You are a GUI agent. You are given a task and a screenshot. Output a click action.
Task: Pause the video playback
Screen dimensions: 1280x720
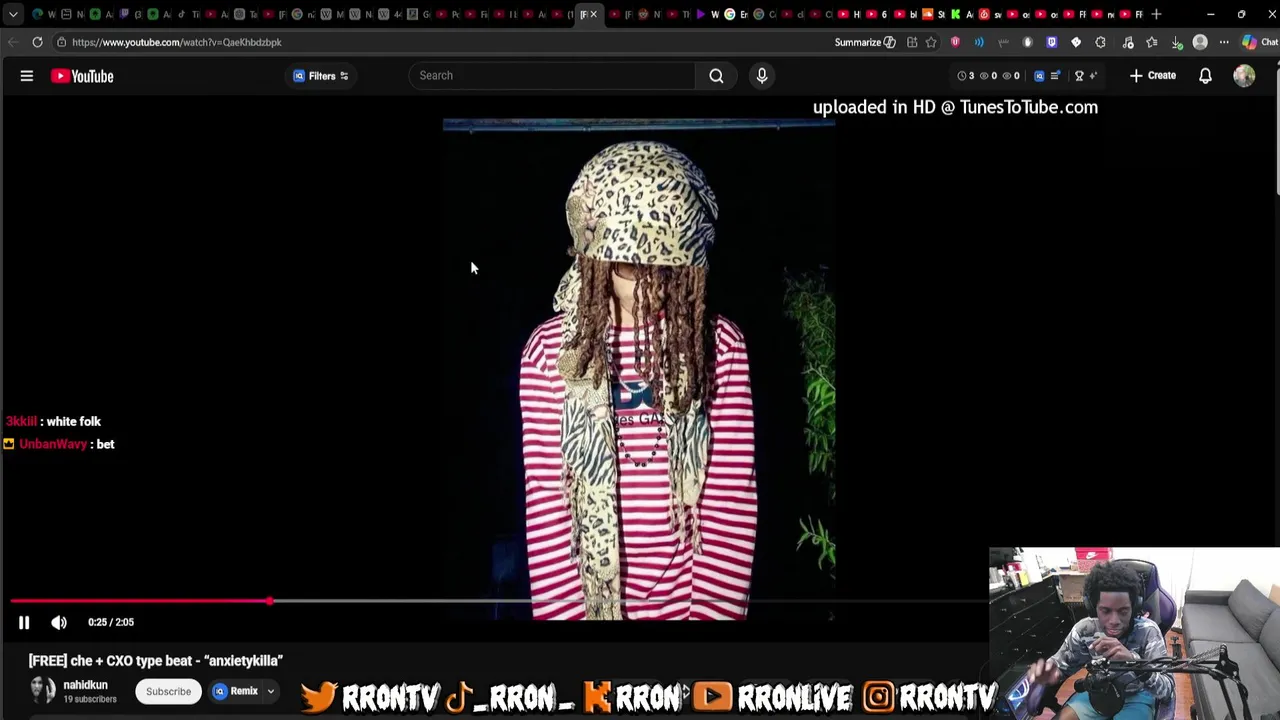click(x=24, y=622)
